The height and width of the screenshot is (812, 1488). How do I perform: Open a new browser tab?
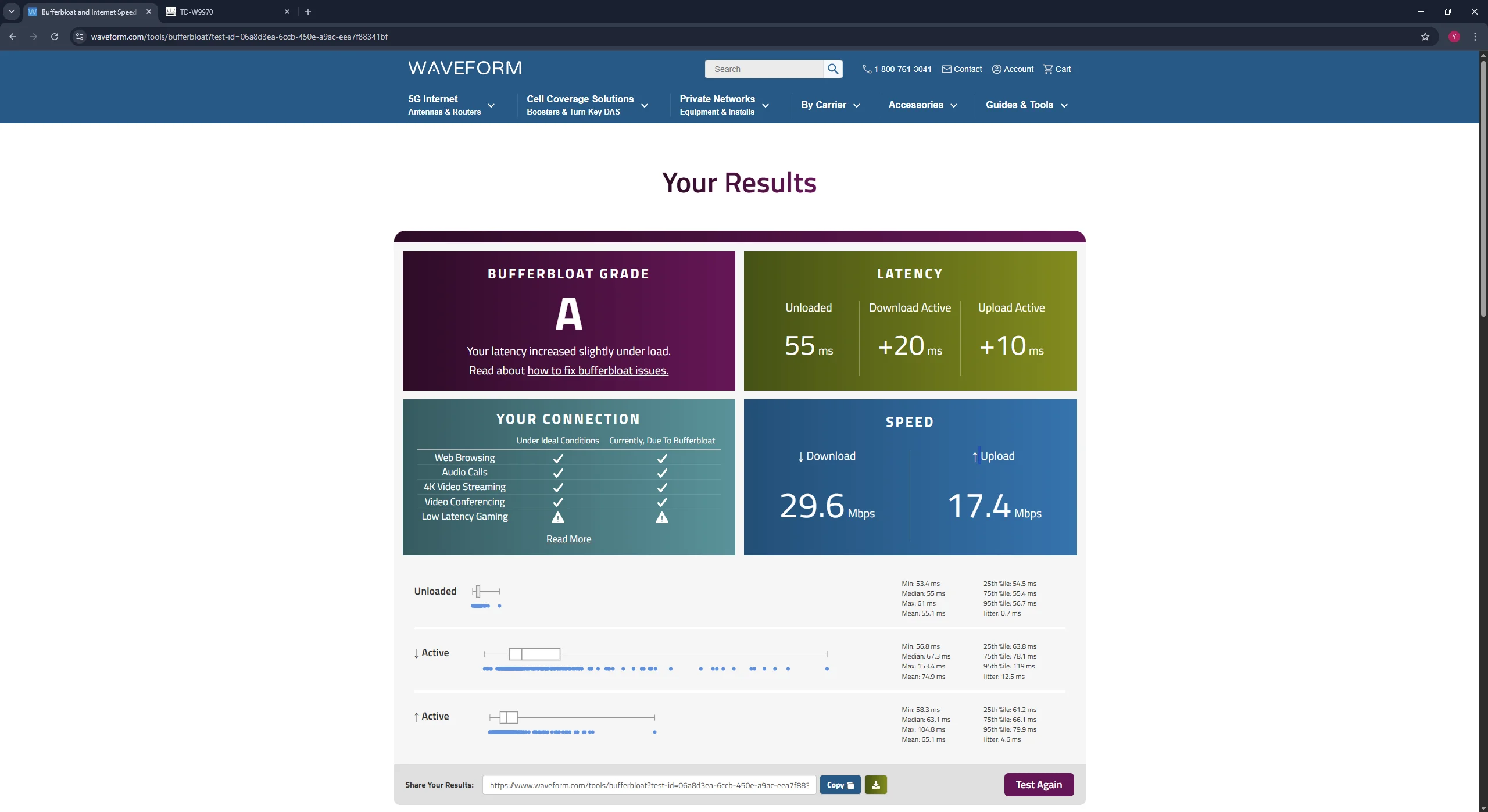click(308, 12)
